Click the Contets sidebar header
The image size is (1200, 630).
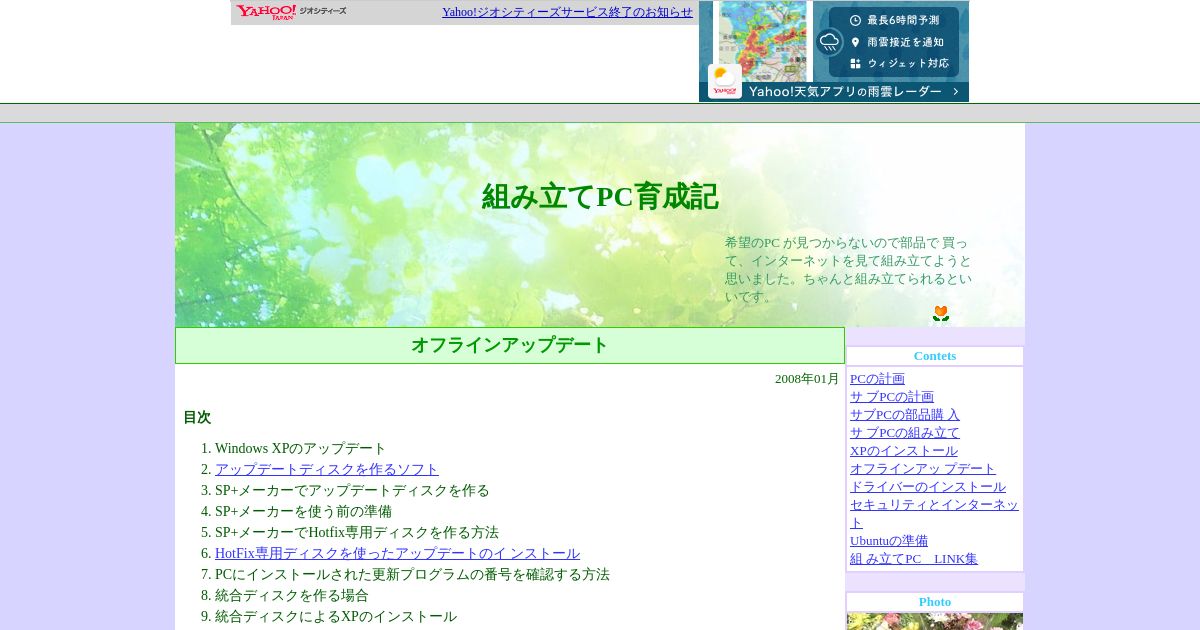935,356
